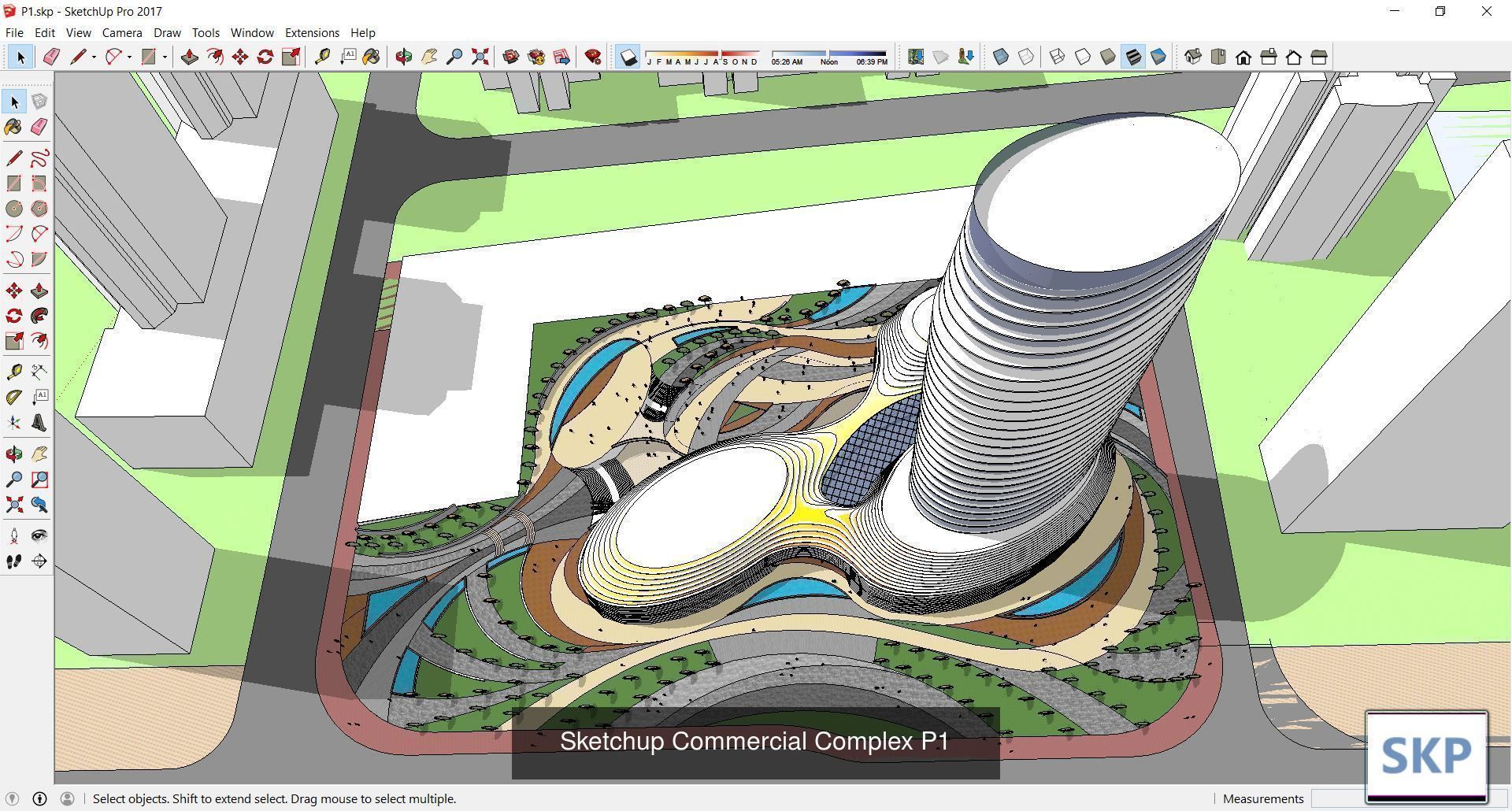Select the Follow Me tool
The image size is (1512, 811).
click(39, 316)
